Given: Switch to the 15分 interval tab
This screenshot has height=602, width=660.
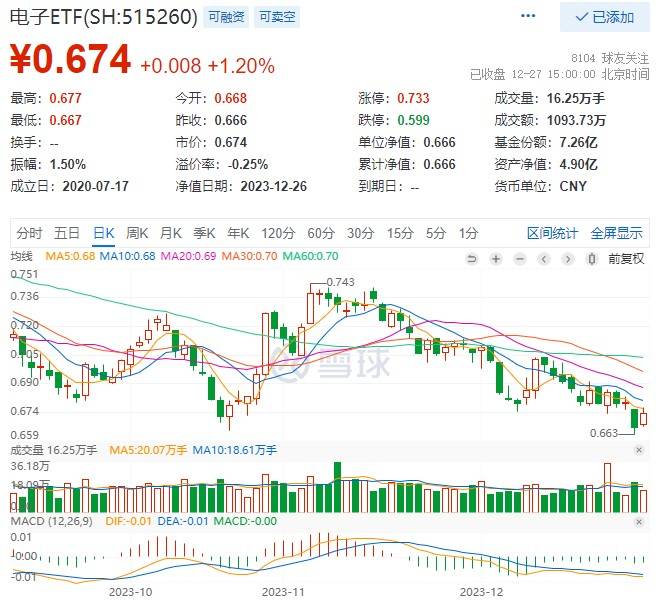Looking at the screenshot, I should 400,233.
